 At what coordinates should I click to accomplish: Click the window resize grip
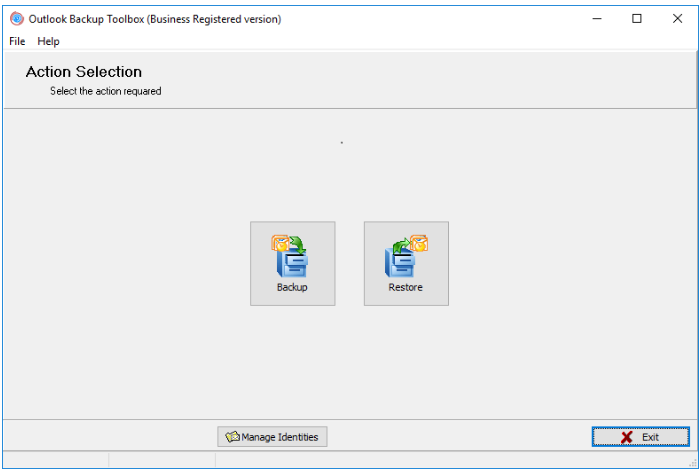(692, 463)
